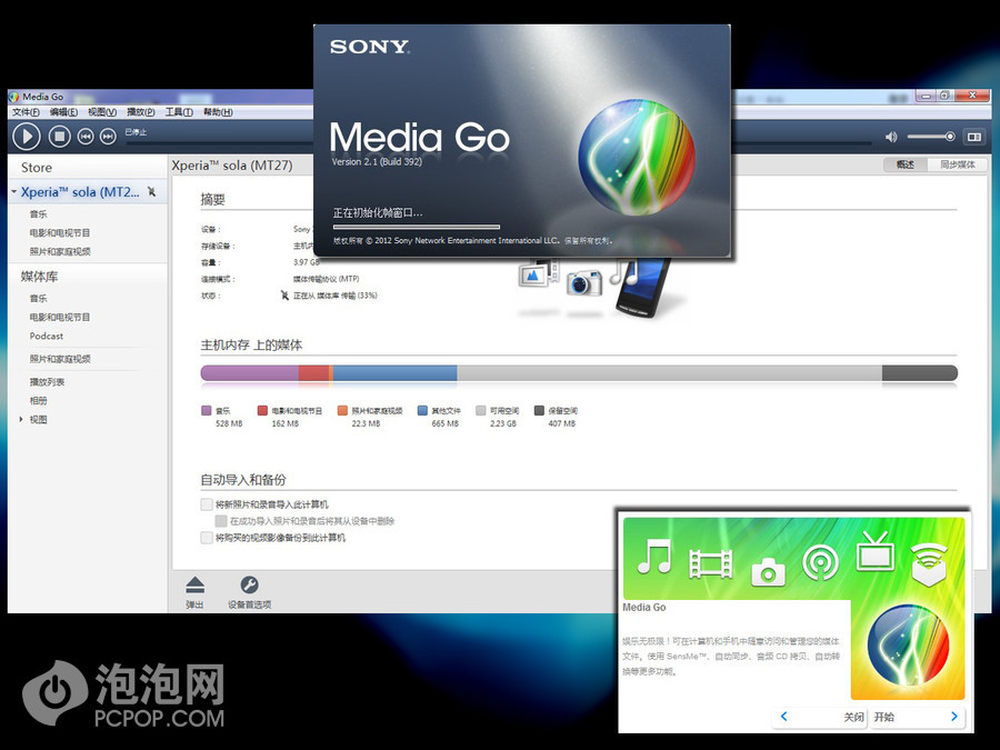Click the 528 MB music size value
This screenshot has width=1000, height=750.
tap(229, 423)
